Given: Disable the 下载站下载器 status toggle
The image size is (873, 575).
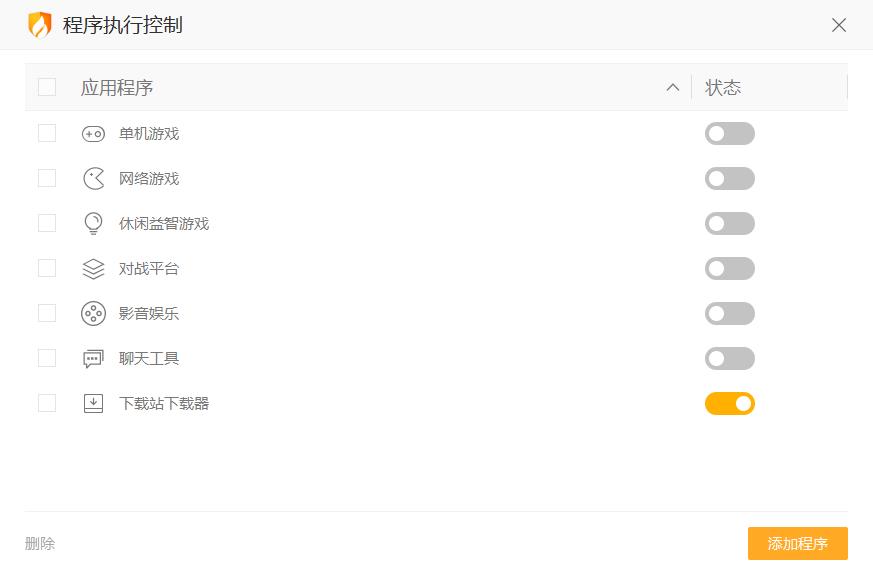Looking at the screenshot, I should coord(729,404).
